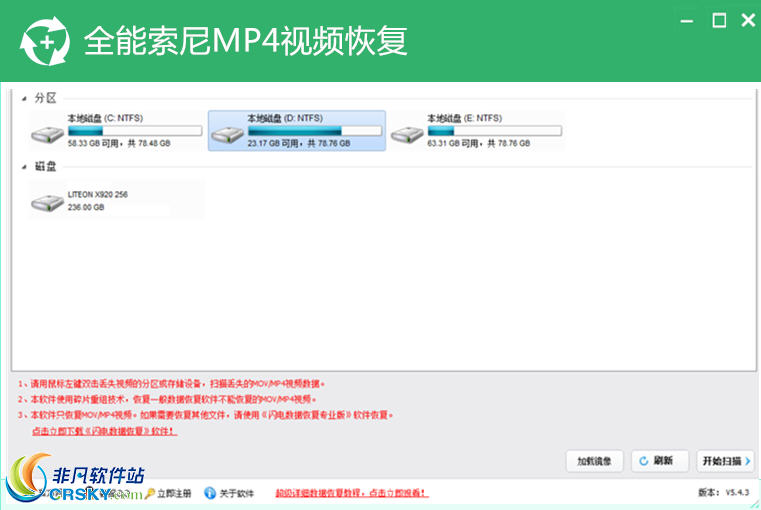Open the red data recovery tutorial link
Image resolution: width=761 pixels, height=510 pixels.
point(352,493)
